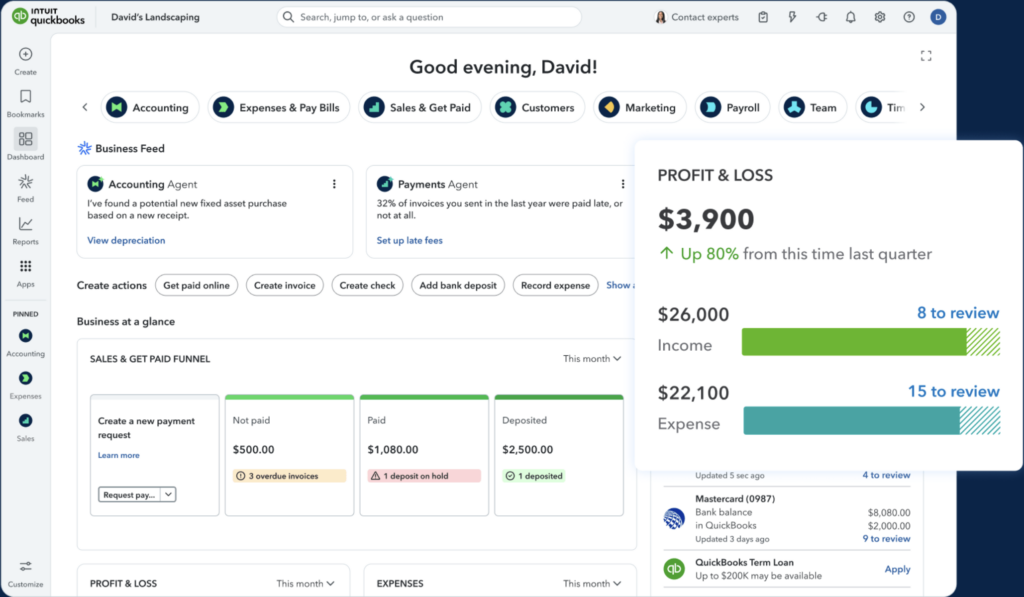Viewport: 1024px width, 597px height.
Task: Click the 1 deposited badge
Action: pyautogui.click(x=534, y=476)
